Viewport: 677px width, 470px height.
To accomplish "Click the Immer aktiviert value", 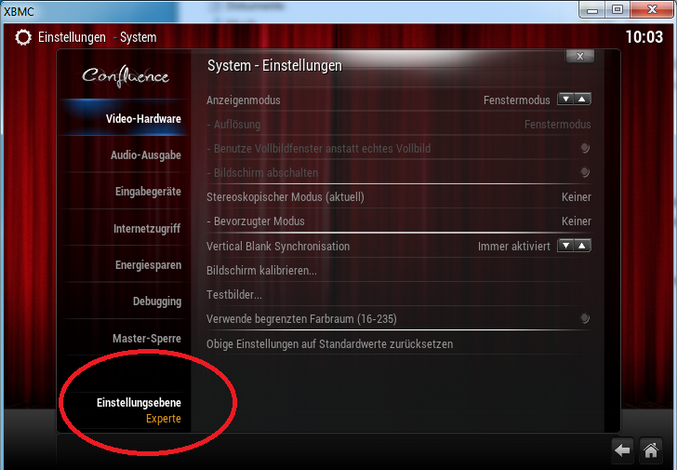I will [514, 246].
